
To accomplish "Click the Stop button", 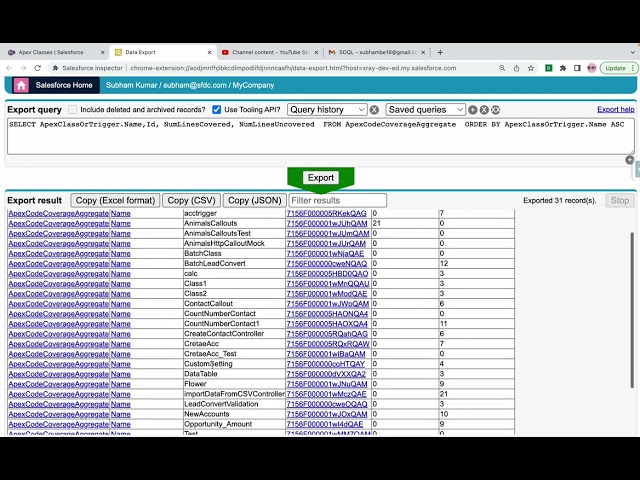I will coord(620,200).
